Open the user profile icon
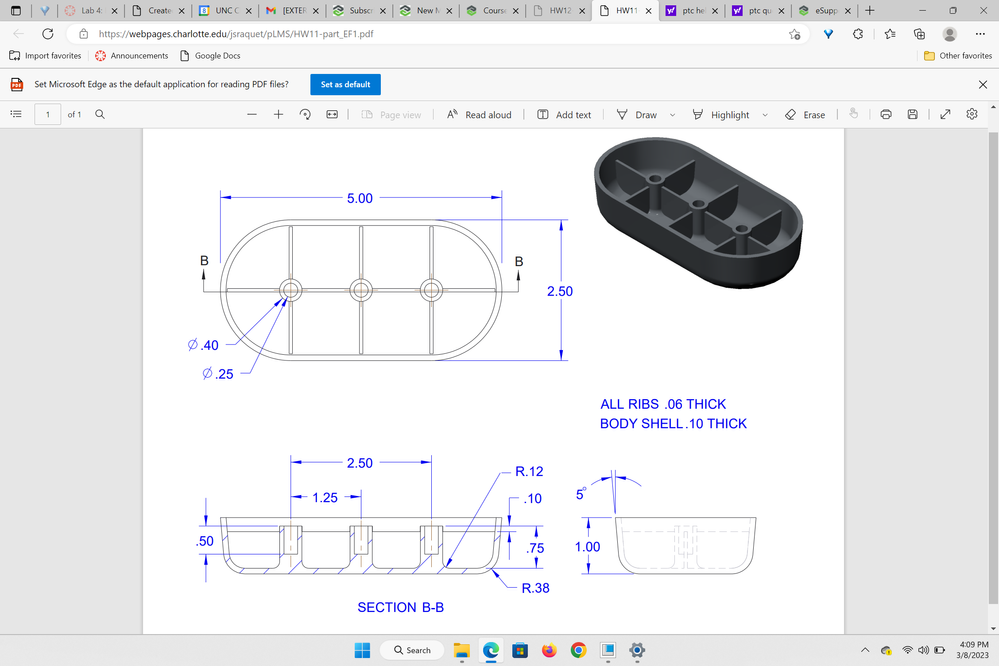This screenshot has height=666, width=999. (949, 34)
